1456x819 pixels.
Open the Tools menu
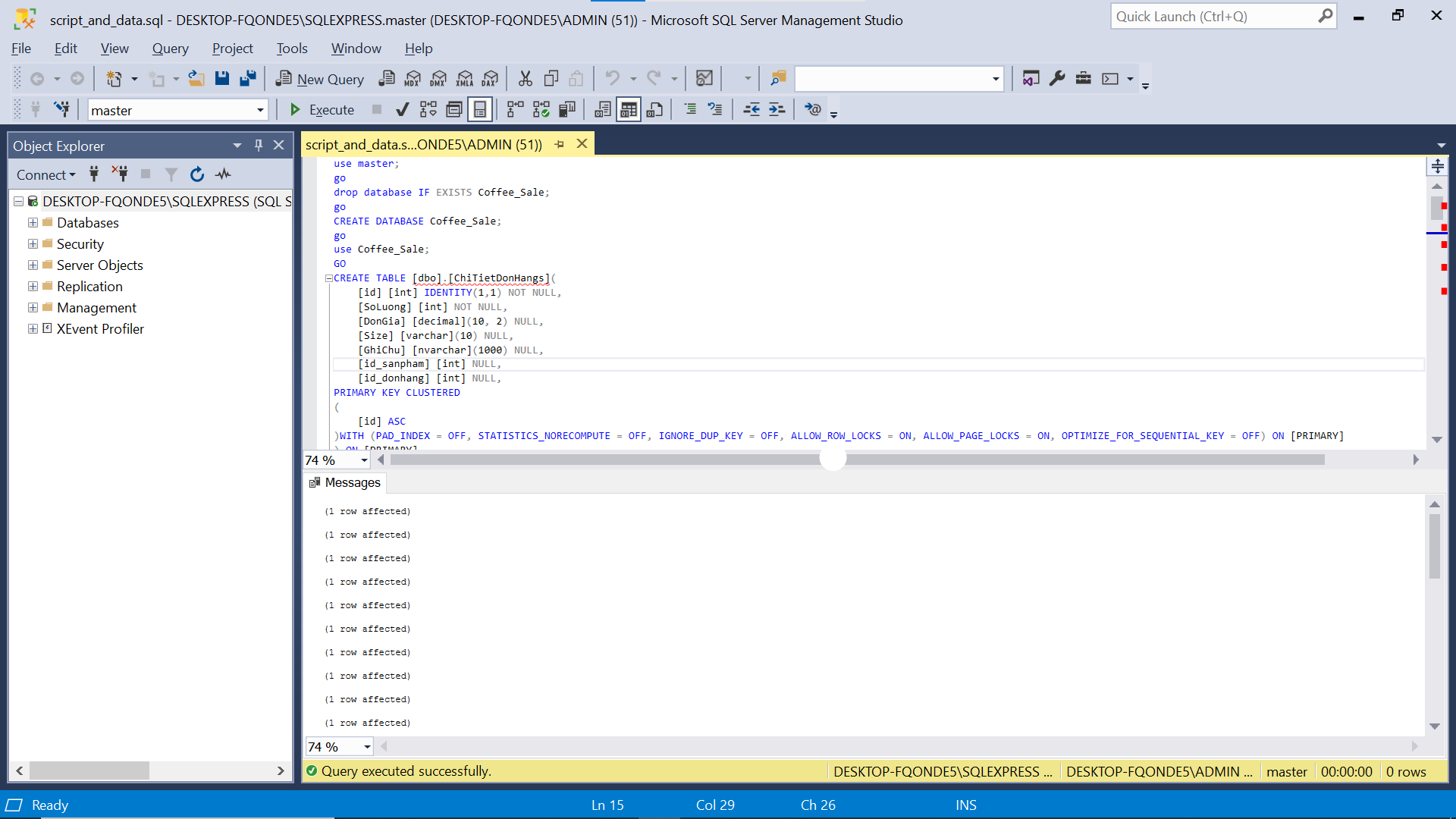292,49
